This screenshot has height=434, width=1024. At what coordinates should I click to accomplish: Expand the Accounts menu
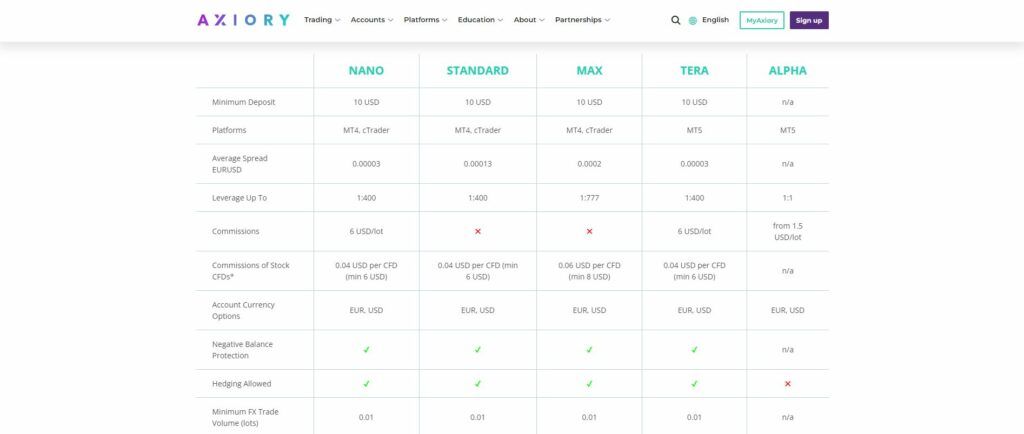pyautogui.click(x=372, y=20)
